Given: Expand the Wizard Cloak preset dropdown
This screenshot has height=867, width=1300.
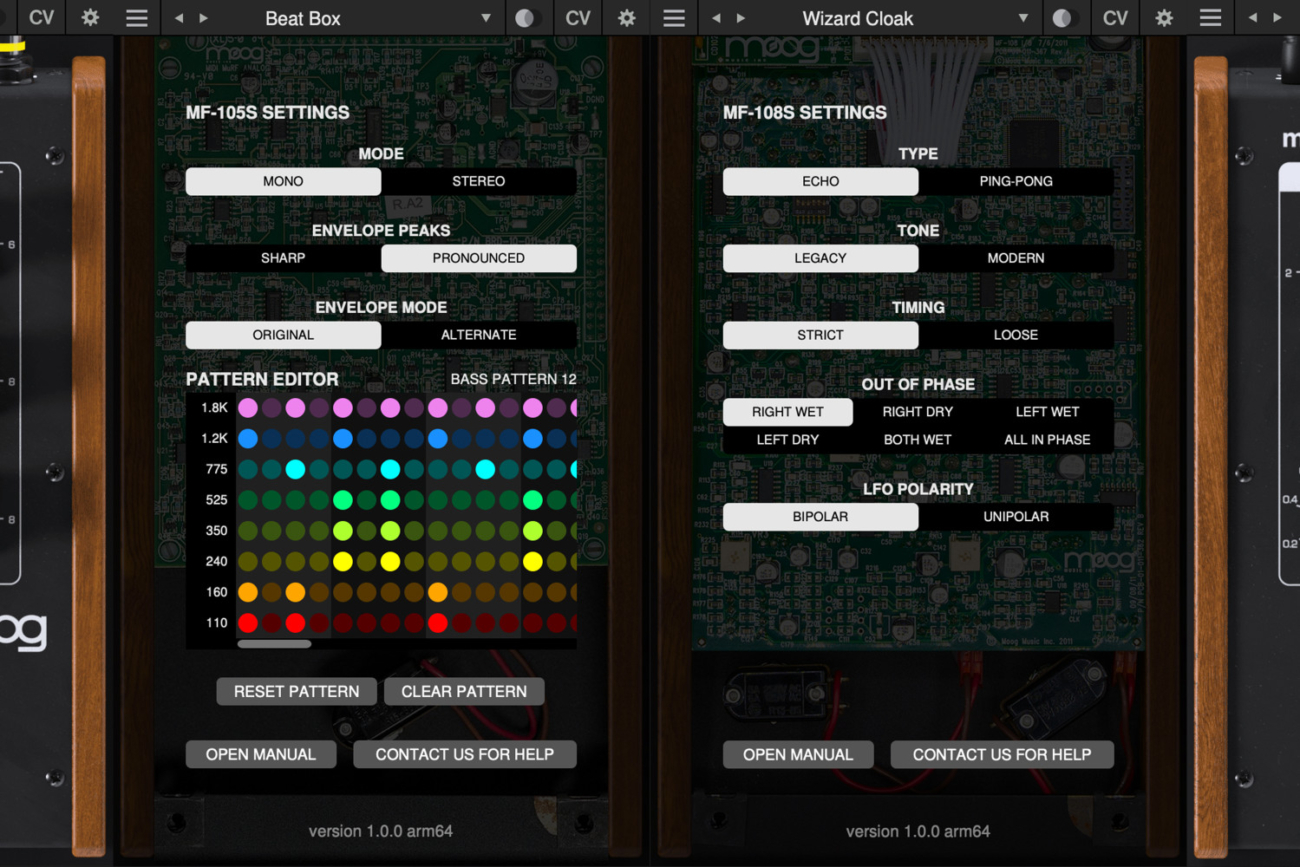Looking at the screenshot, I should (1022, 18).
